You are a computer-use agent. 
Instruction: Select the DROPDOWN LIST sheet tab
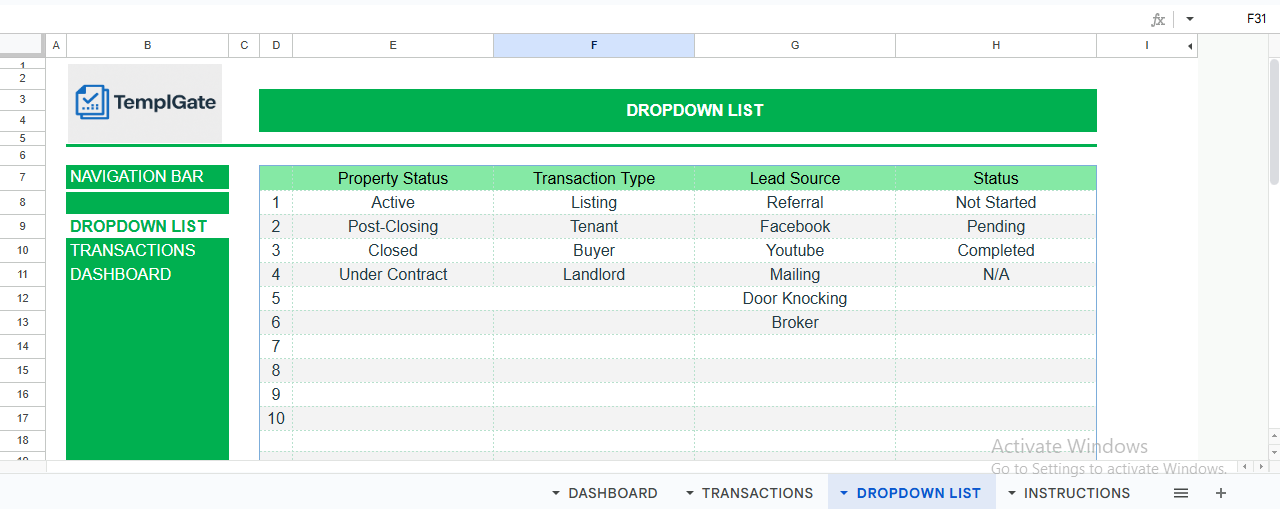click(x=919, y=493)
